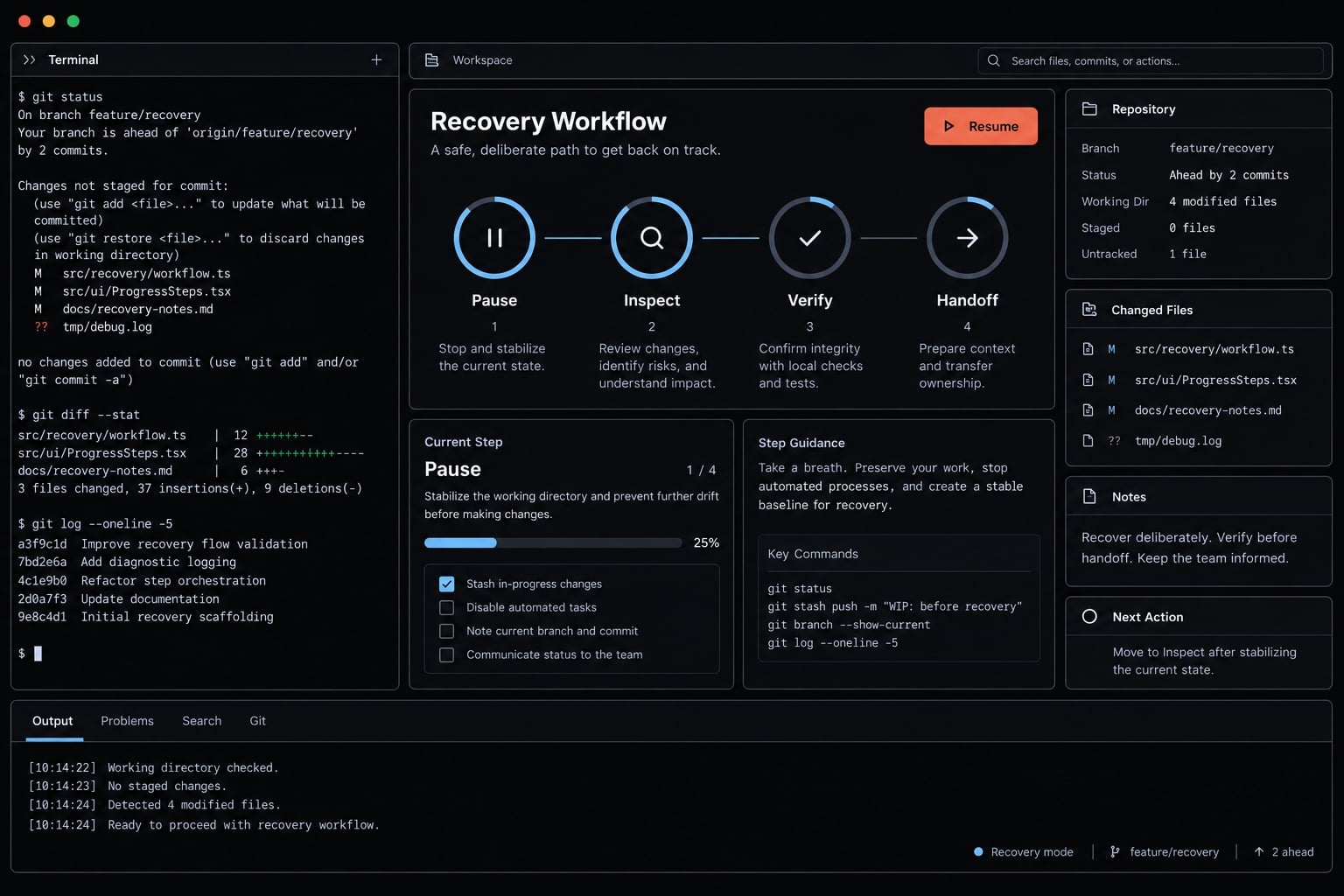Screen dimensions: 1344x896
Task: Click the feature/recovery branch in status bar
Action: coord(1165,852)
